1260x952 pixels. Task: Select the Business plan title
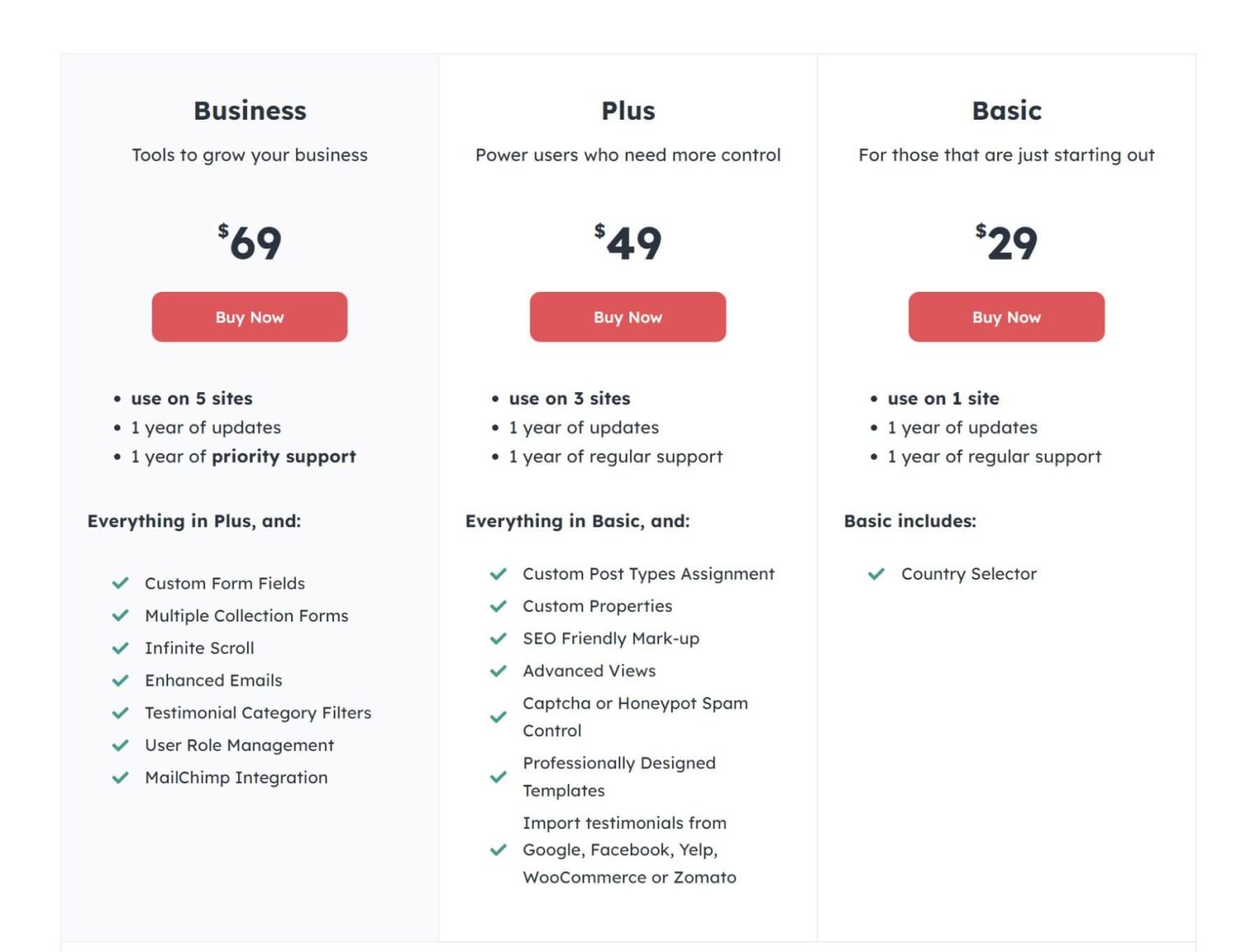click(249, 111)
